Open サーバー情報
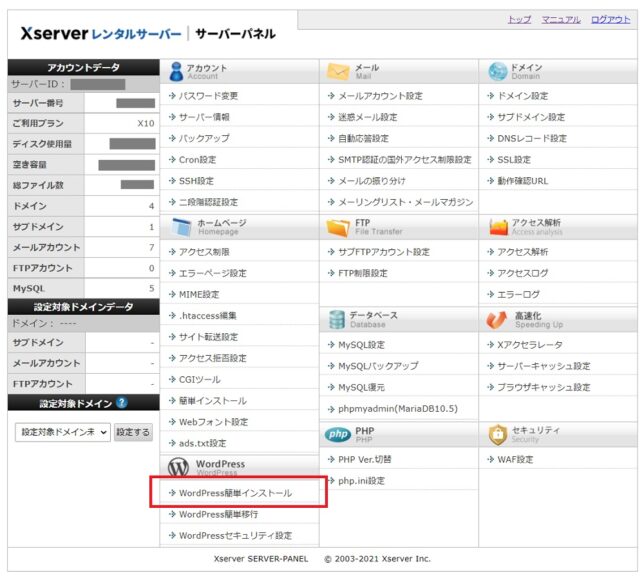This screenshot has height=580, width=644. 204,117
